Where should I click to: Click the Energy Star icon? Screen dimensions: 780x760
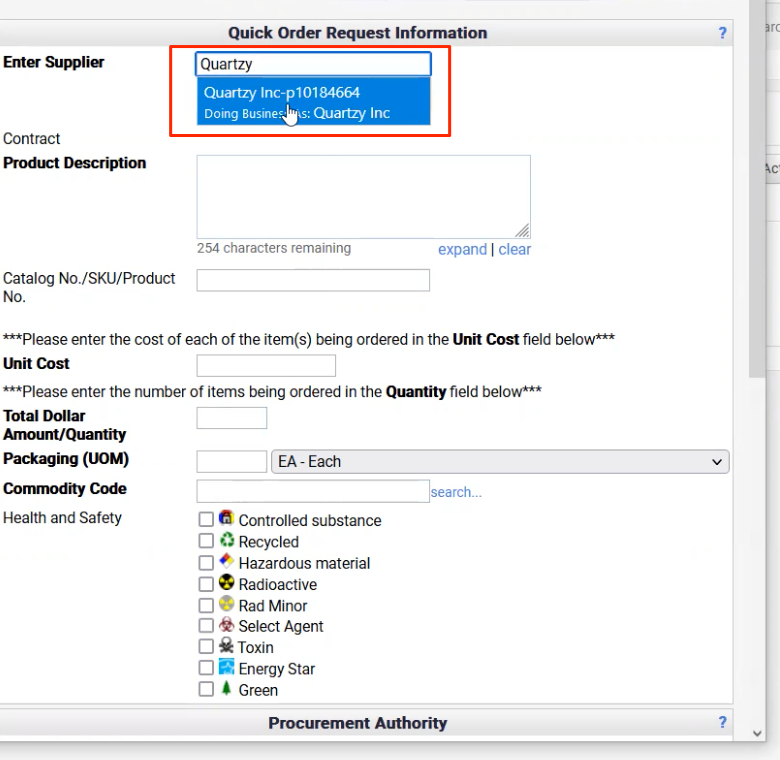click(226, 667)
